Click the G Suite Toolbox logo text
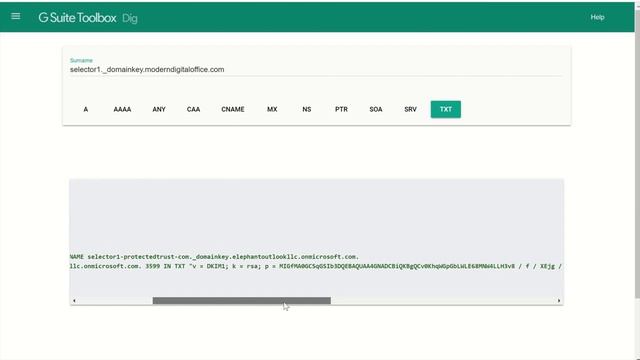 78,18
